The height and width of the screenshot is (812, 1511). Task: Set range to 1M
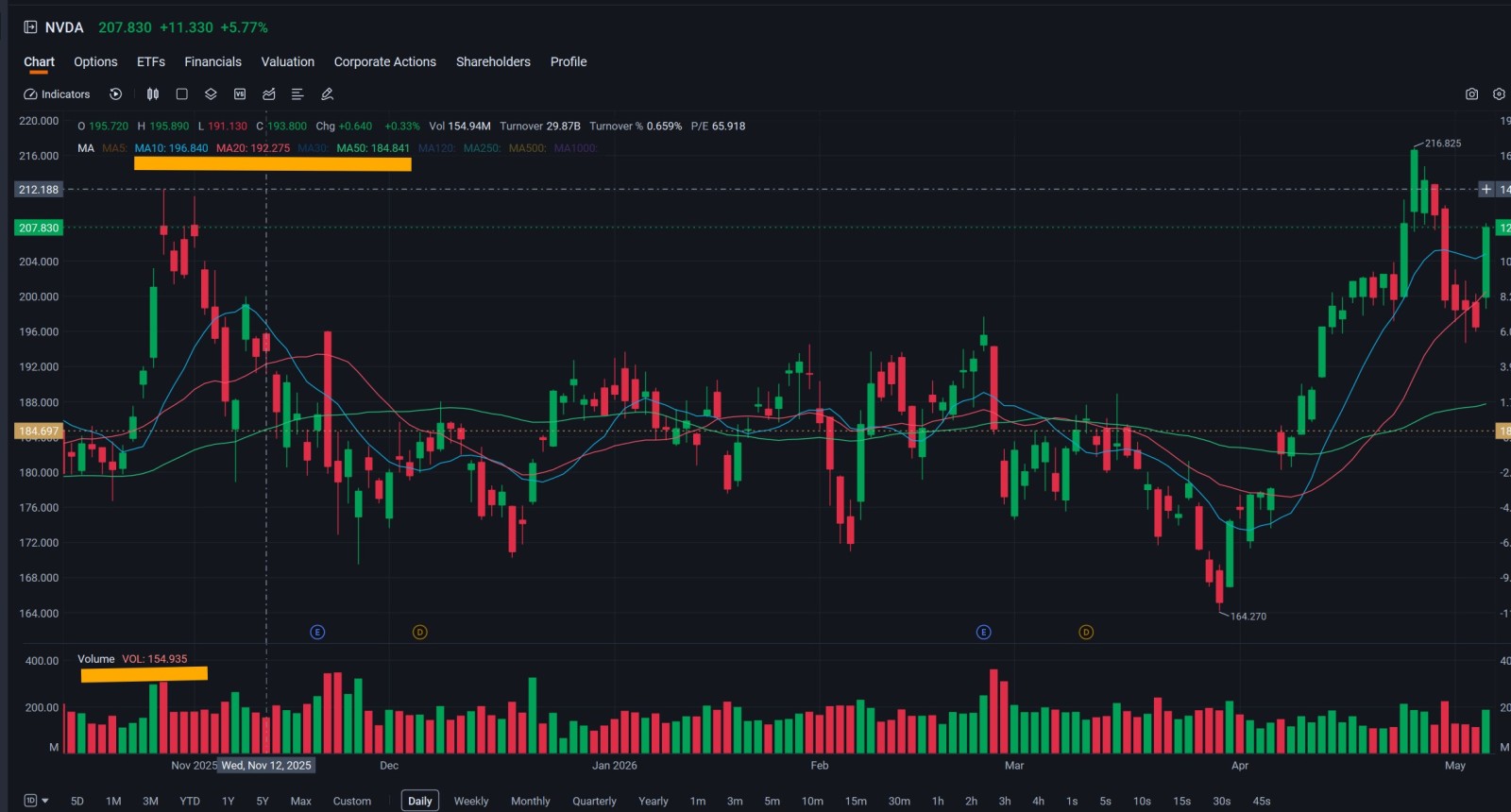[x=113, y=801]
